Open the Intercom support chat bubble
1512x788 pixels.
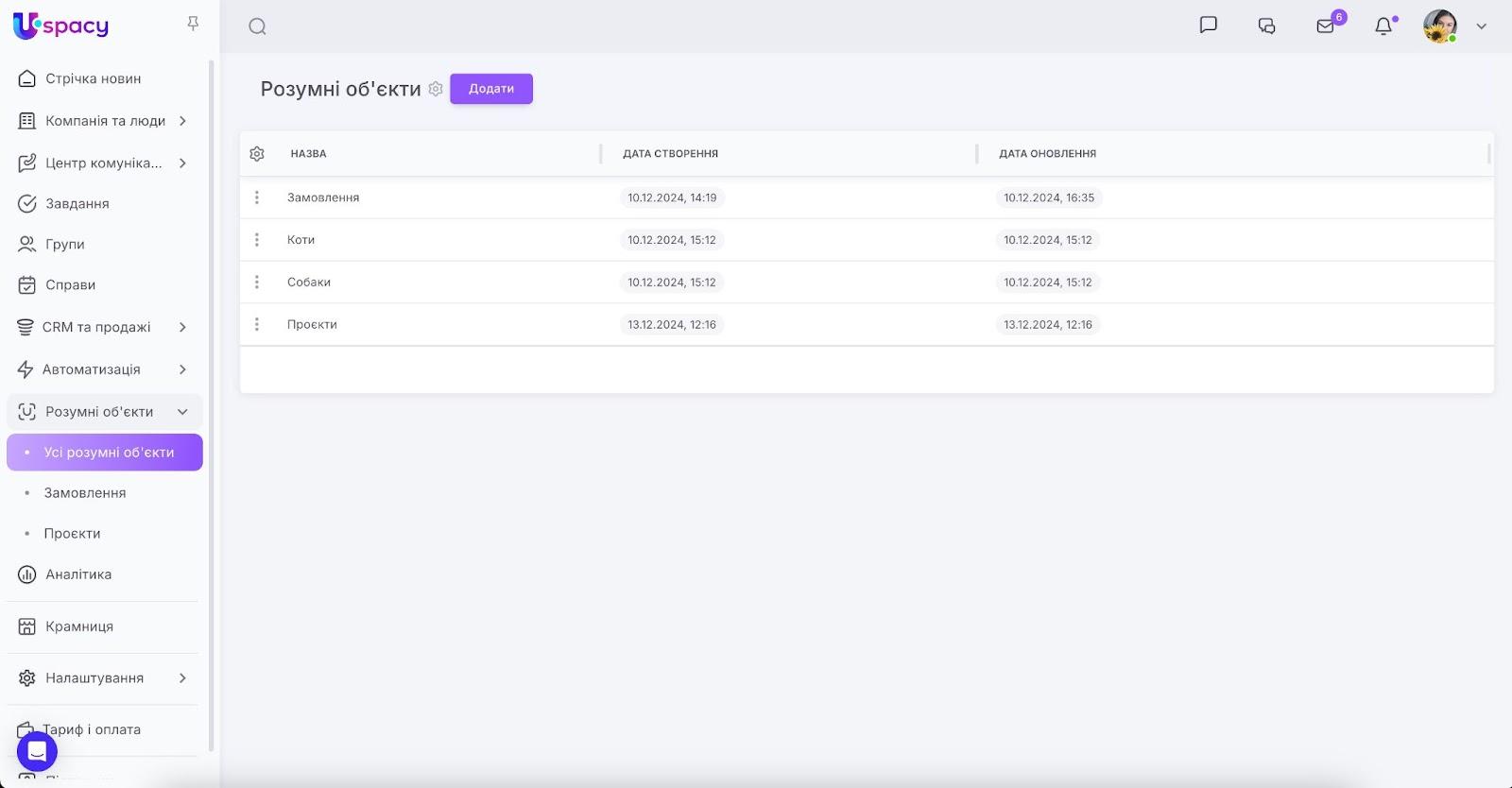(37, 752)
